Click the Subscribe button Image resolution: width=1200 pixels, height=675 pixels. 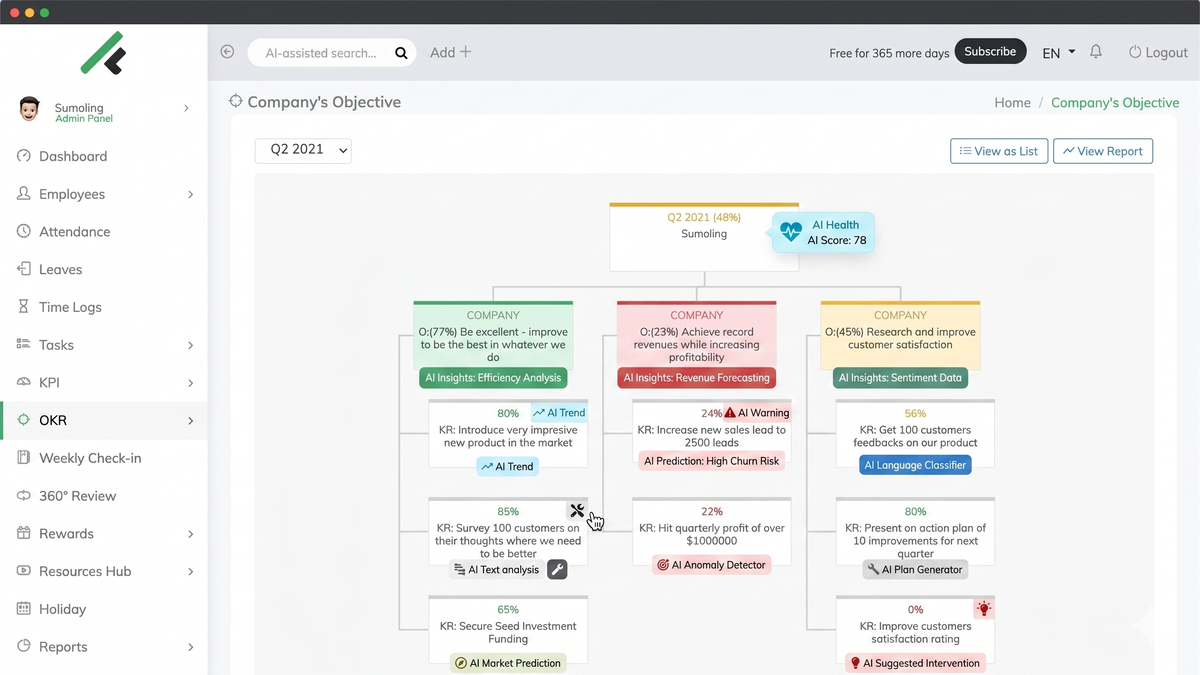coord(990,50)
